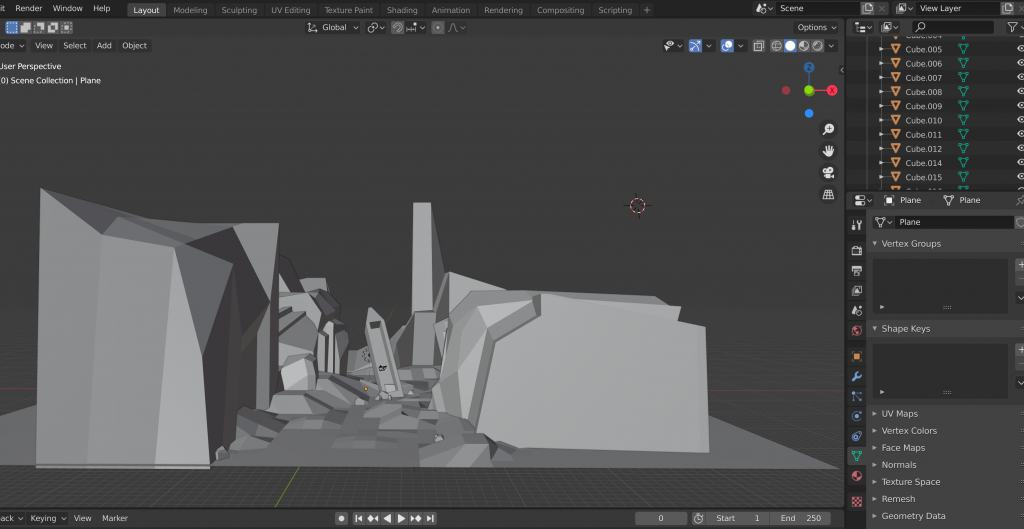This screenshot has height=529, width=1024.
Task: Toggle proportional editing button
Action: (438, 27)
